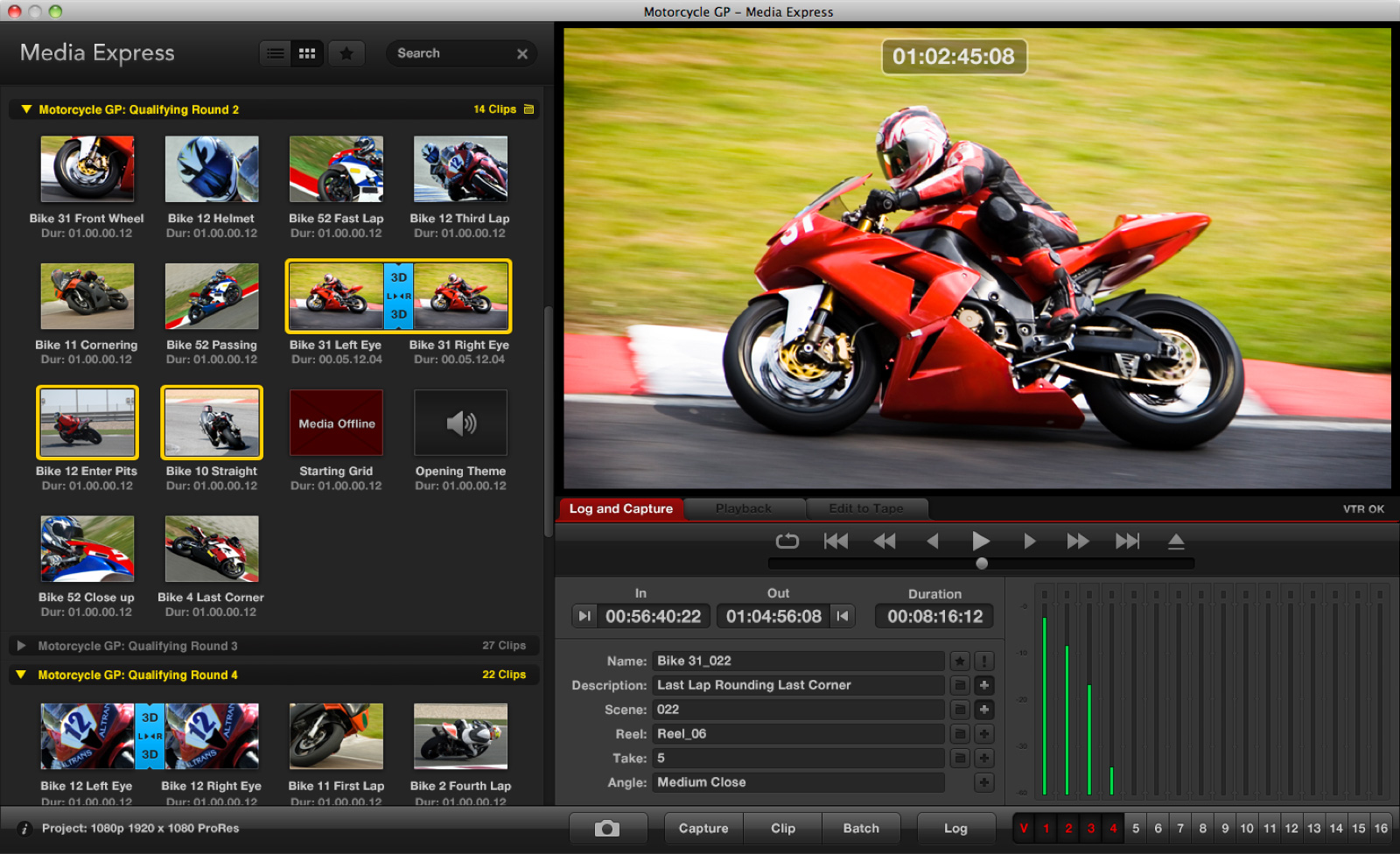Click the eject deck icon
Viewport: 1400px width, 854px height.
click(1177, 541)
